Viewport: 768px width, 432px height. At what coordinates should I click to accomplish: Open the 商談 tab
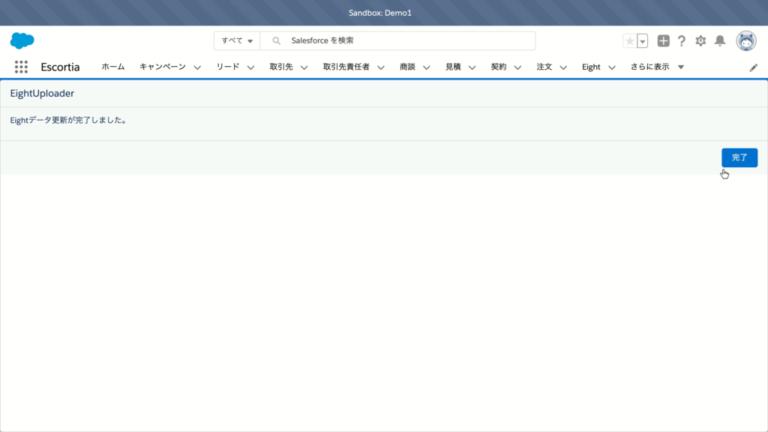pos(407,67)
